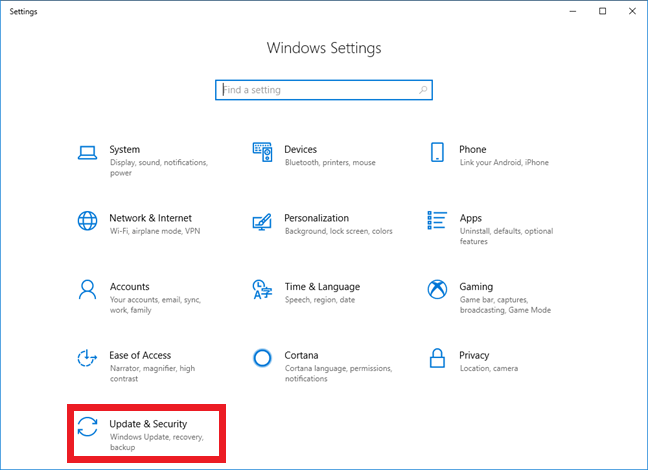Click 'Display, sound, notifications, power' text

(x=159, y=167)
